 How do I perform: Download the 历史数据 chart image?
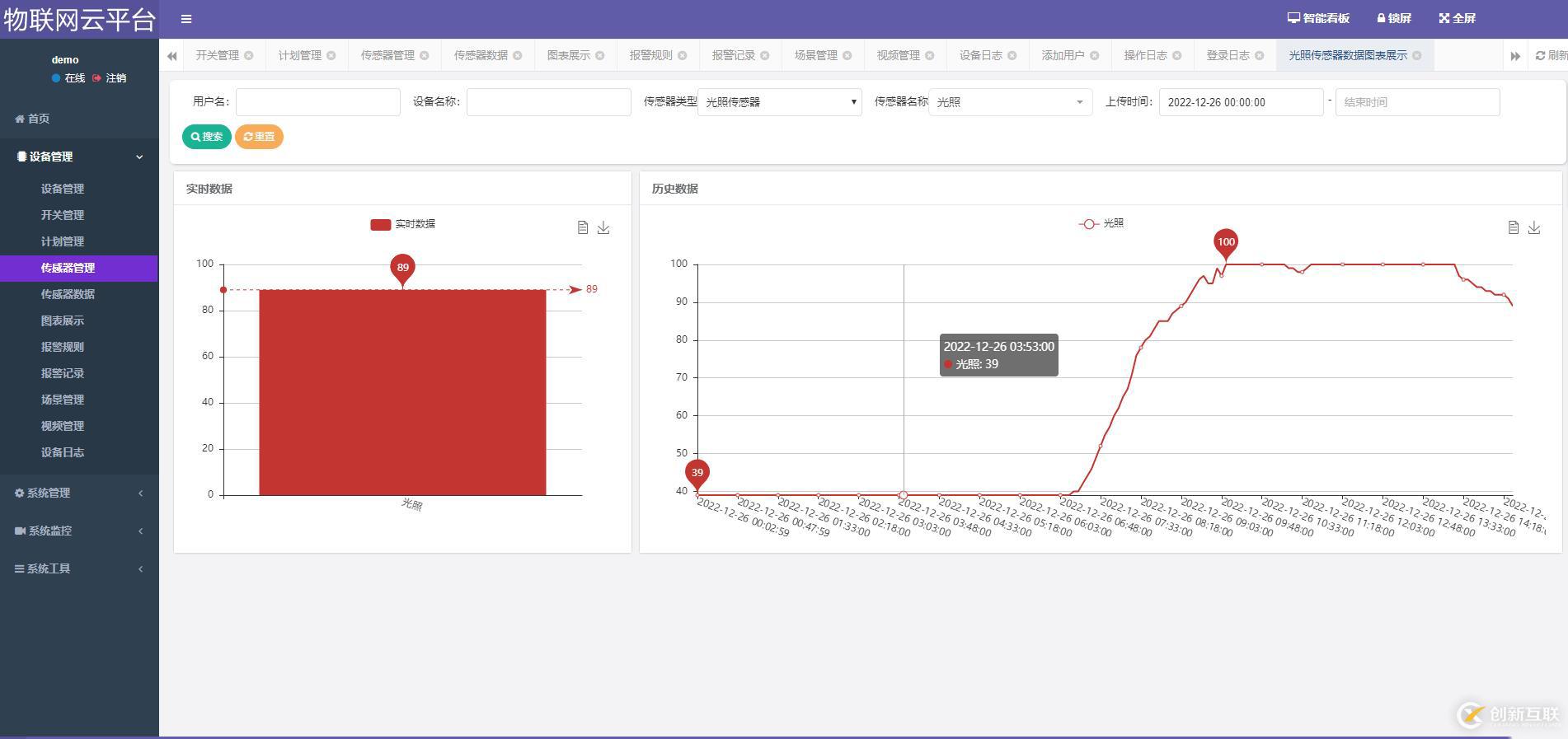(1534, 227)
